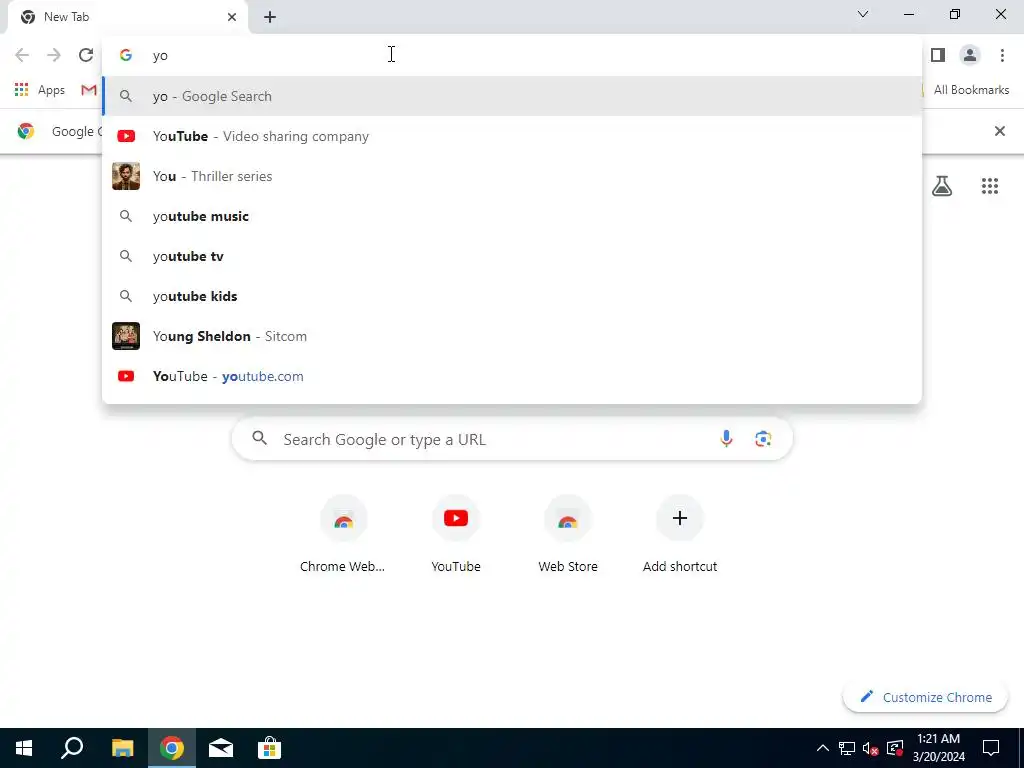Open the Customize Chrome button

point(925,697)
